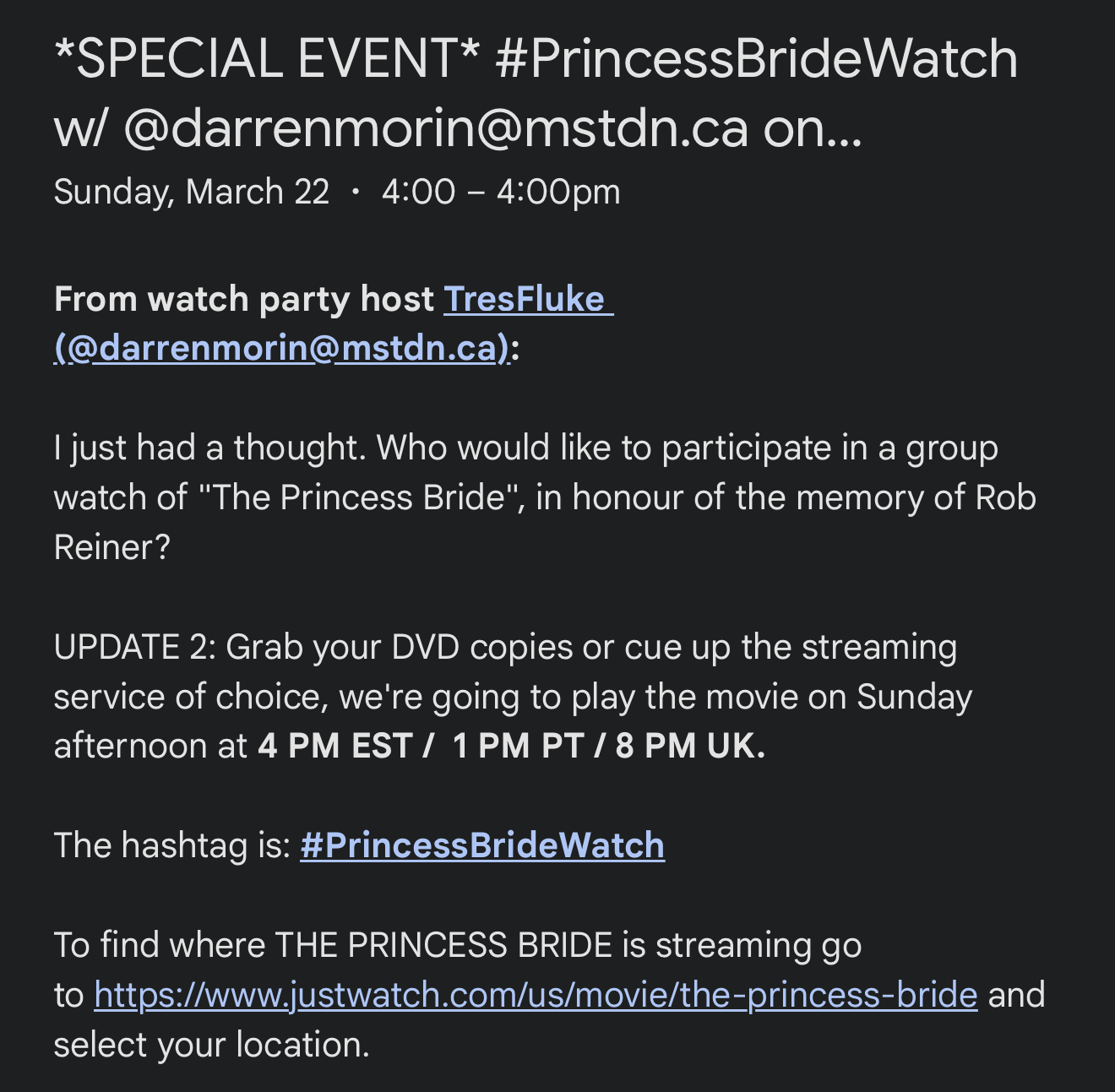Open the TresFluke host profile link
Image resolution: width=1115 pixels, height=1092 pixels.
[524, 299]
